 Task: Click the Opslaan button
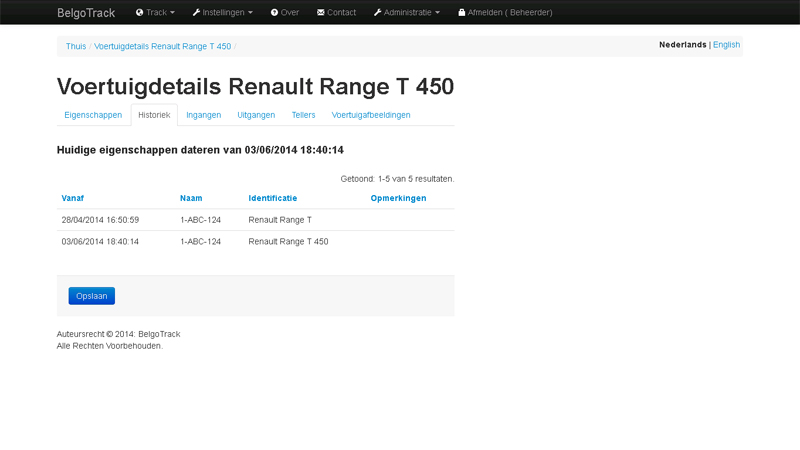click(92, 296)
